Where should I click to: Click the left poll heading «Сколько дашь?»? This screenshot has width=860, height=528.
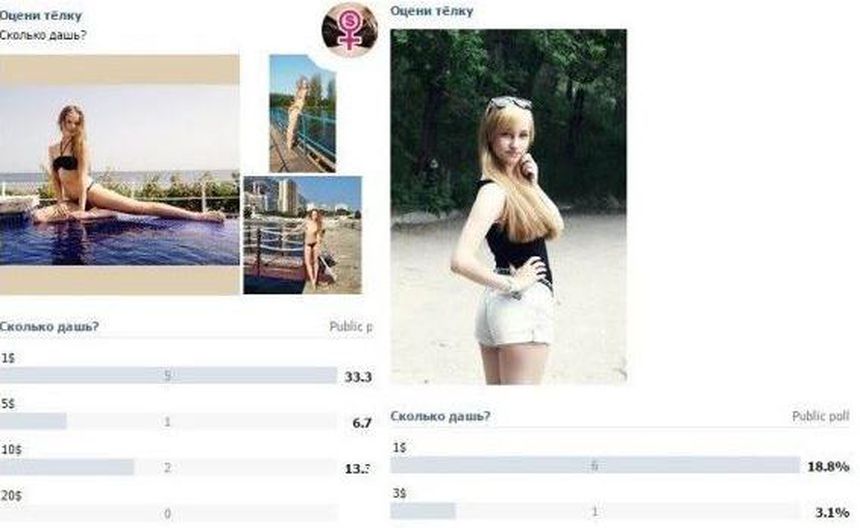[x=49, y=326]
